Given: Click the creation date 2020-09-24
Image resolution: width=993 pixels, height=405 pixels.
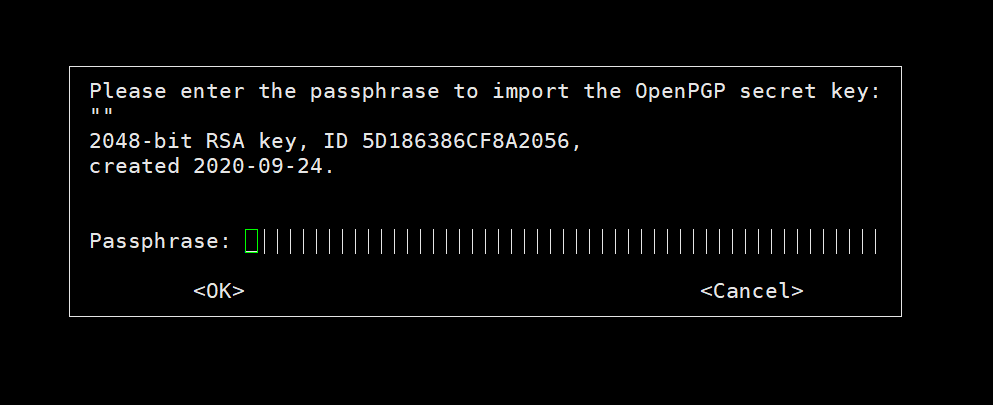Looking at the screenshot, I should [258, 166].
